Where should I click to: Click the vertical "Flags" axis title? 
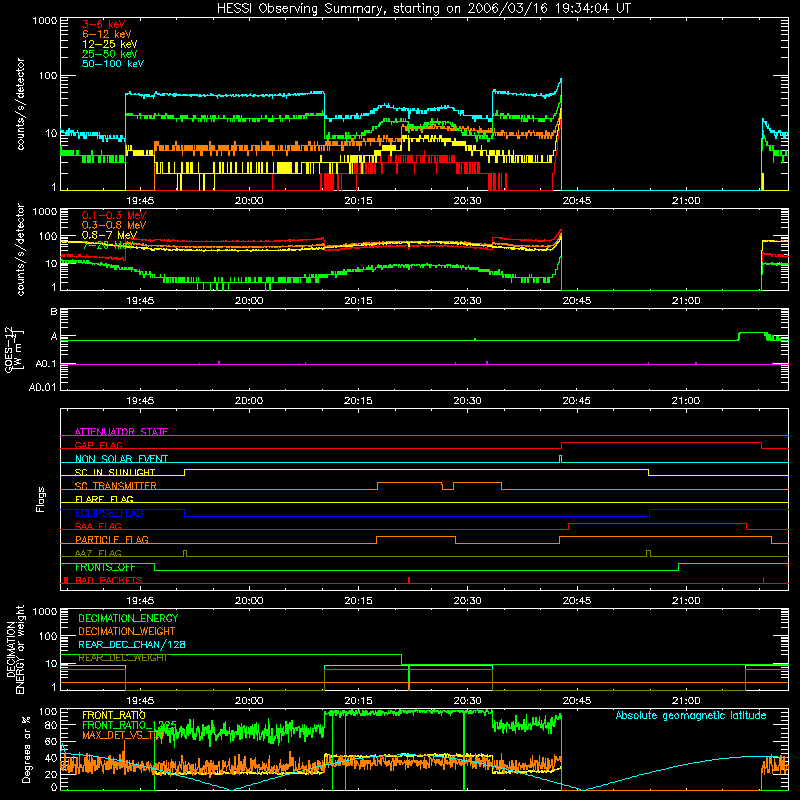tap(41, 499)
